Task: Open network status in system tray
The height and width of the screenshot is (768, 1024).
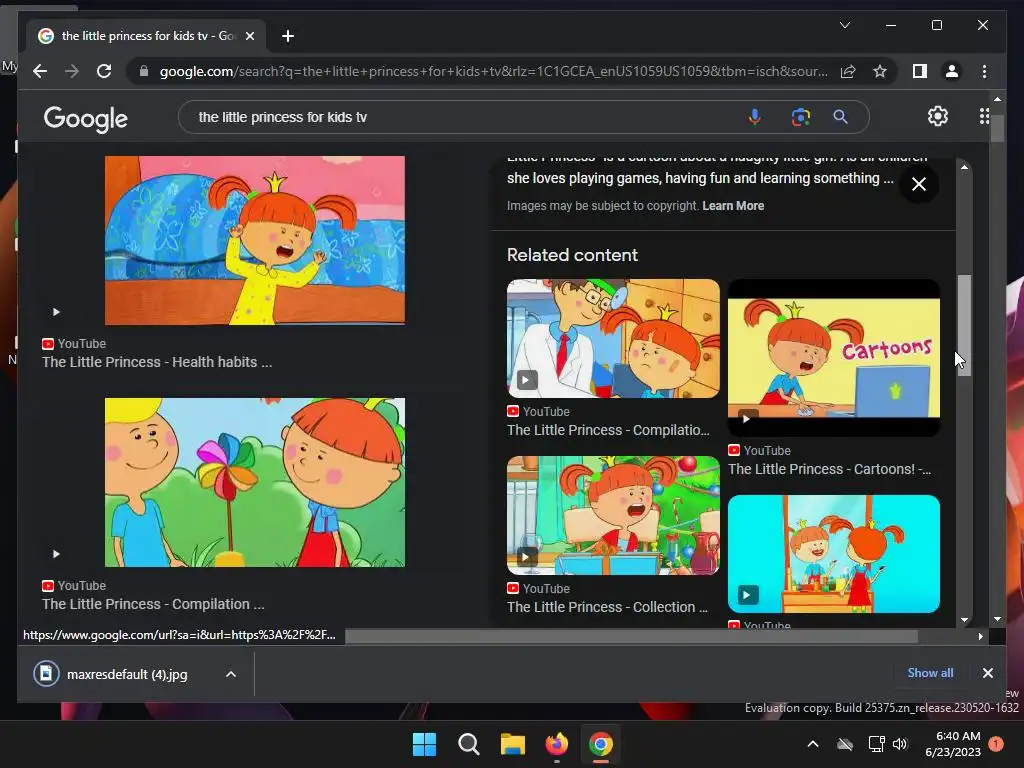Action: (x=876, y=744)
